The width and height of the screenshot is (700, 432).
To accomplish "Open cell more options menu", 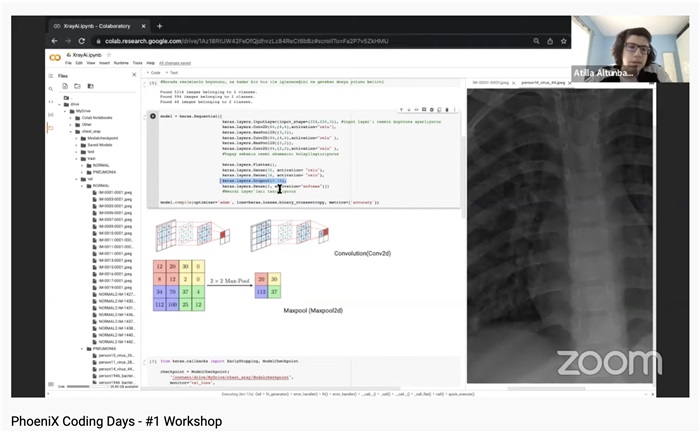I will click(454, 109).
